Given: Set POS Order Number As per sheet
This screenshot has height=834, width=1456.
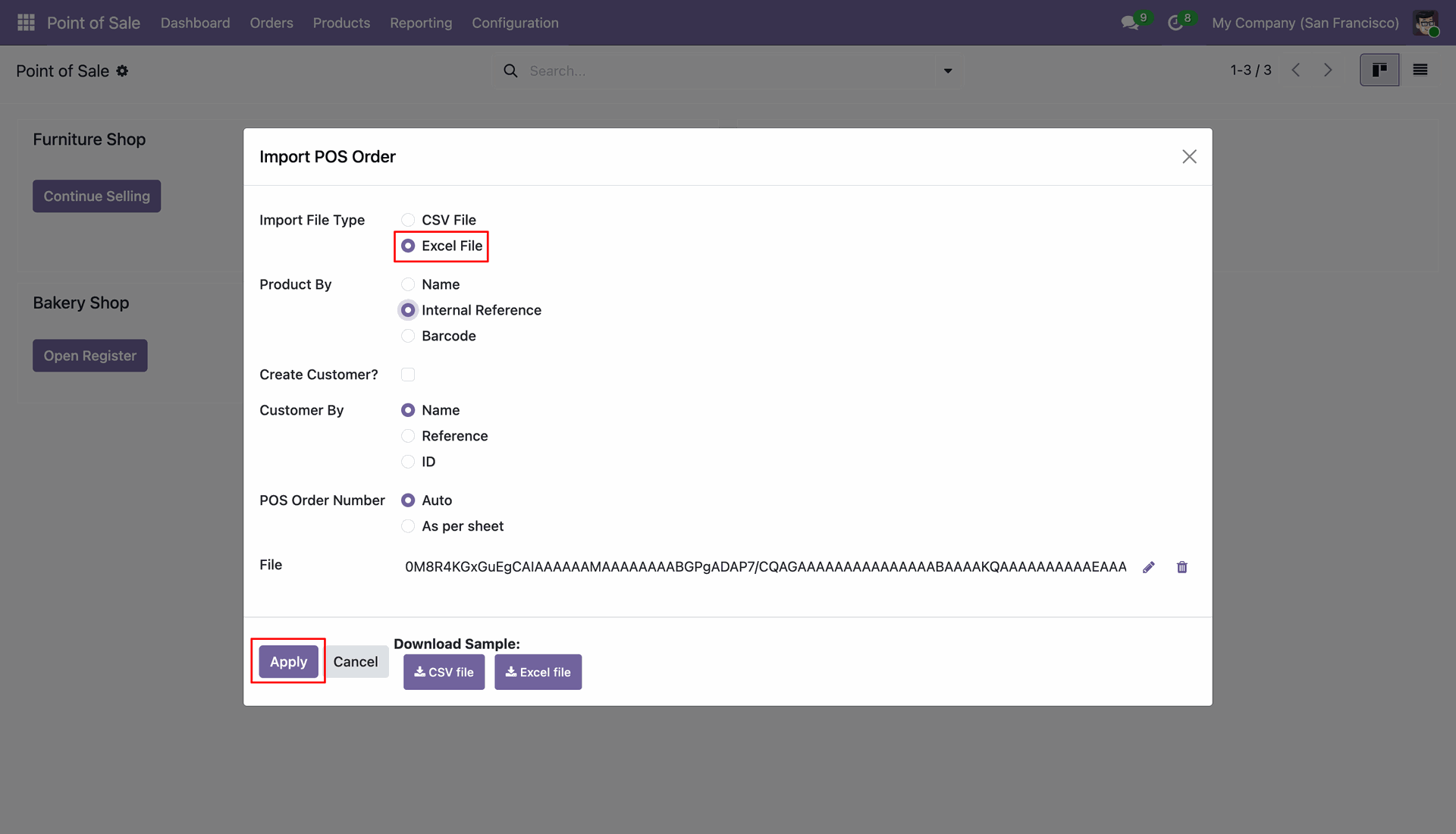Looking at the screenshot, I should tap(408, 526).
